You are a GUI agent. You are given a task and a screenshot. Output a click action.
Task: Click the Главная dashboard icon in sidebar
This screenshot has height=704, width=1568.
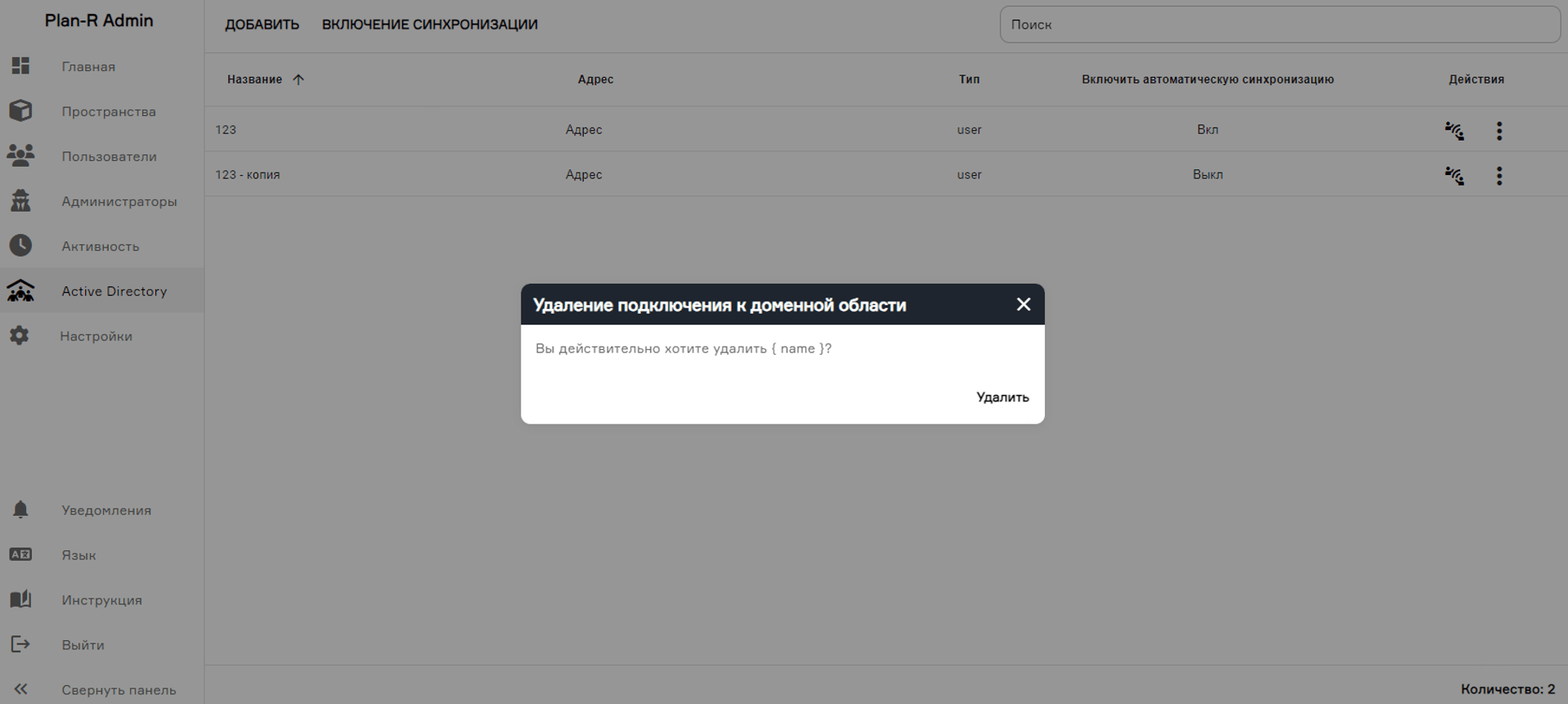[20, 66]
